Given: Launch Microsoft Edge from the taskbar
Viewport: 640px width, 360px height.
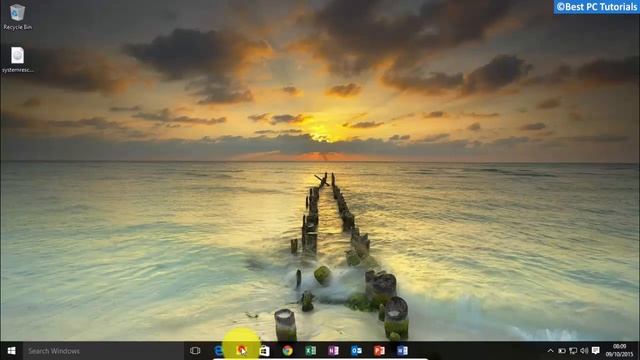Looking at the screenshot, I should [219, 351].
